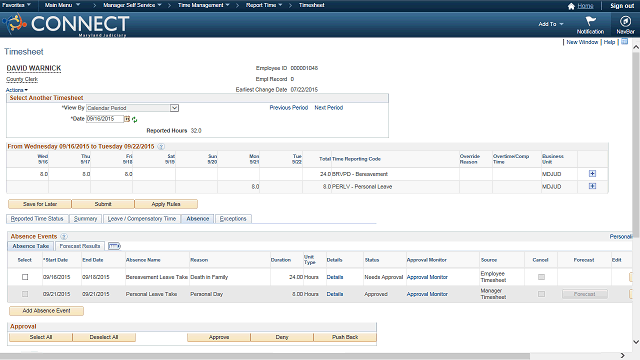Open Details for Personal Leave Take
This screenshot has height=360, width=640.
tap(335, 294)
